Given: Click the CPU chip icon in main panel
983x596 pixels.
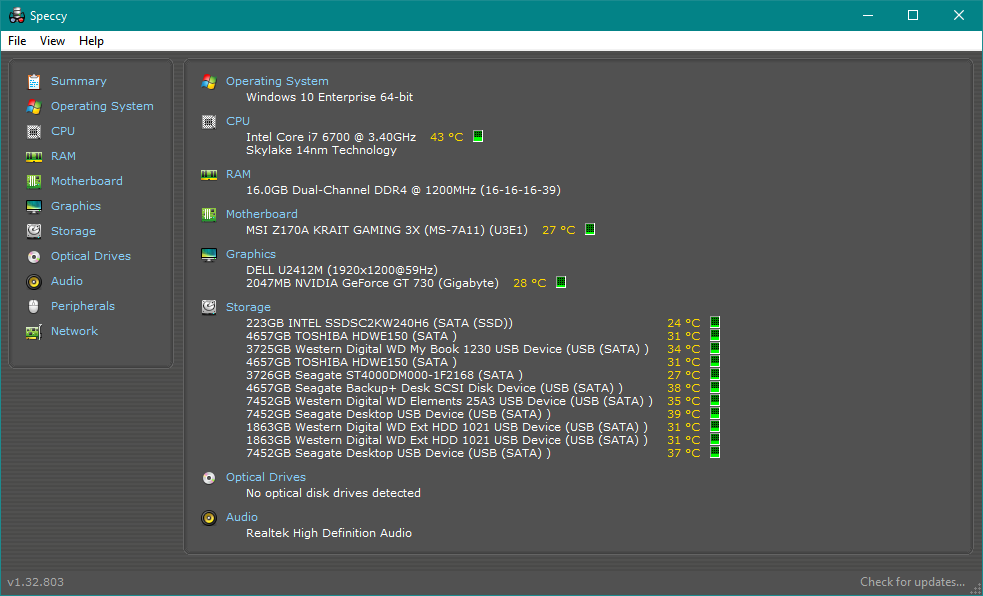Looking at the screenshot, I should pos(209,122).
